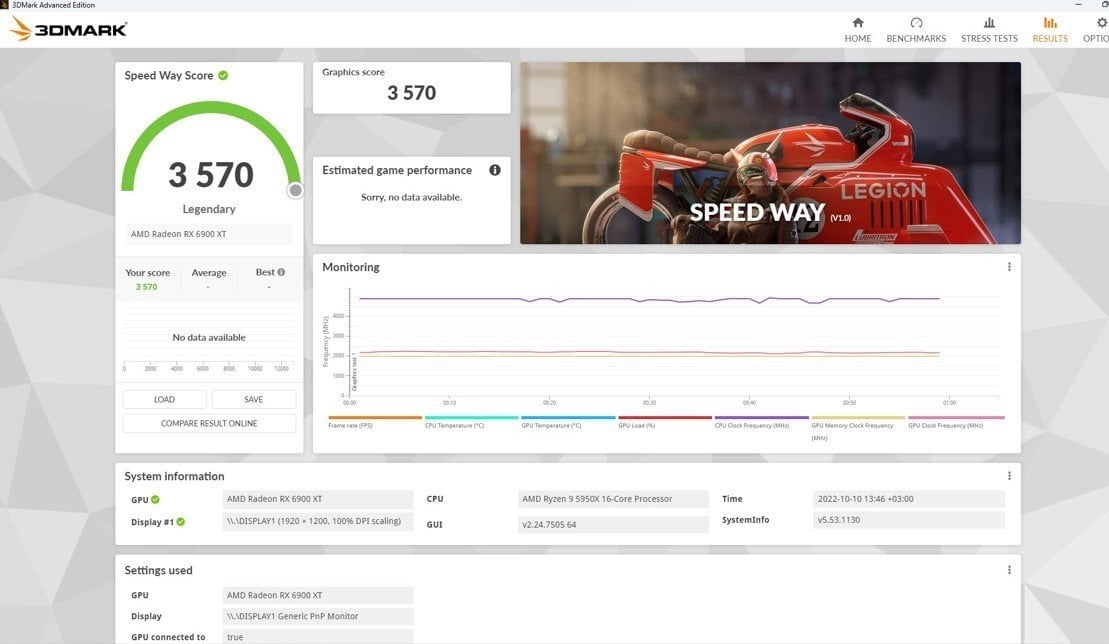Open the Options gear icon

(x=1102, y=23)
